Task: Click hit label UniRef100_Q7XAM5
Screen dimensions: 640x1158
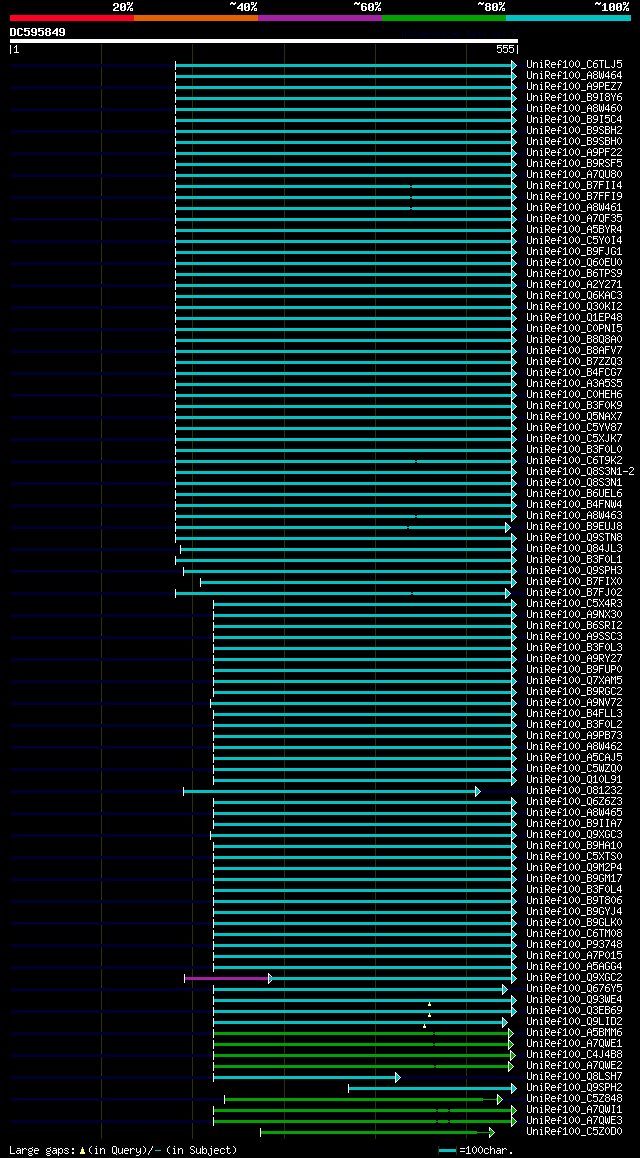Action: click(574, 681)
